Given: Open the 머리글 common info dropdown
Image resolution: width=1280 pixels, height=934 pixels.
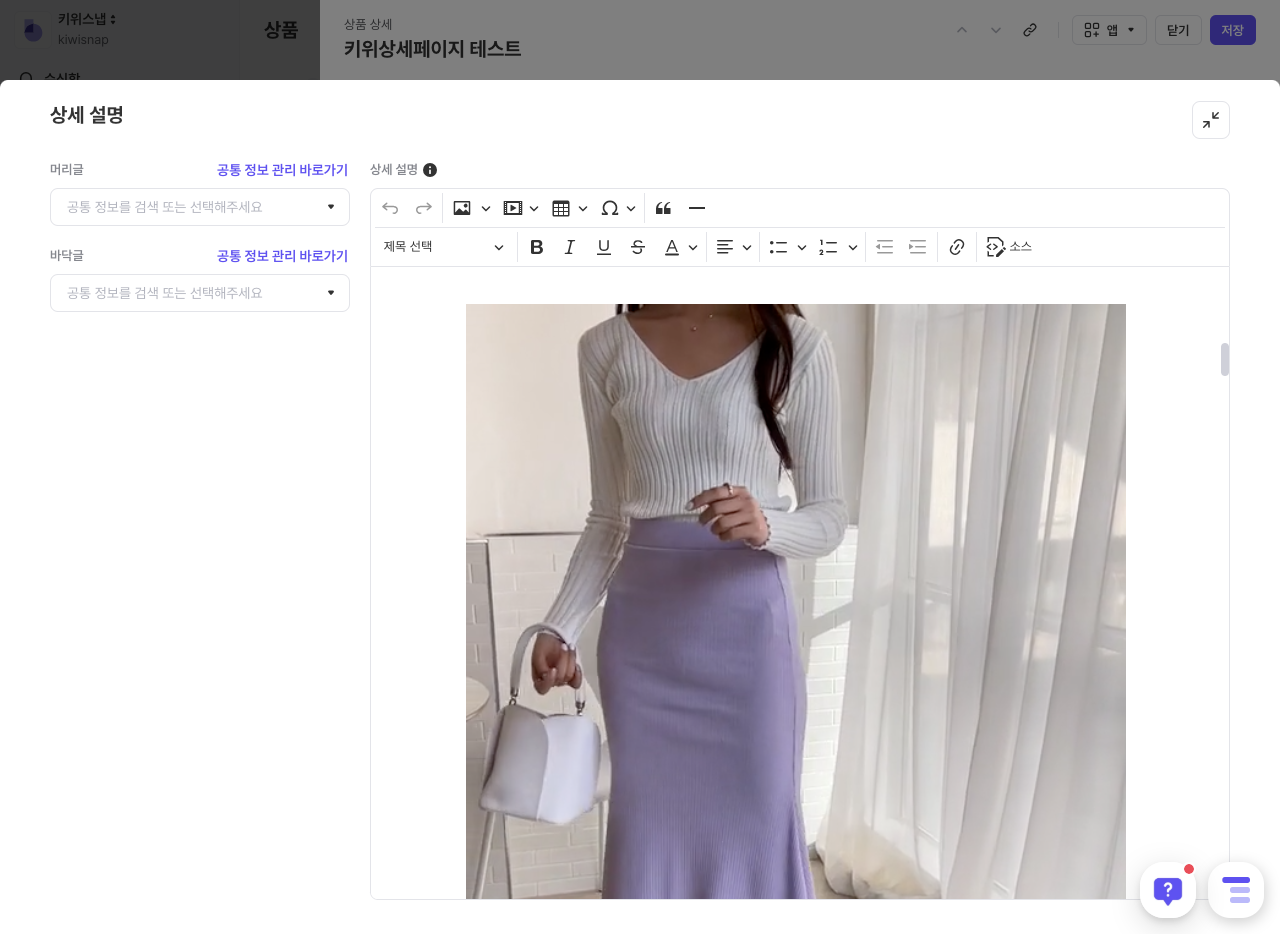Looking at the screenshot, I should pyautogui.click(x=200, y=207).
